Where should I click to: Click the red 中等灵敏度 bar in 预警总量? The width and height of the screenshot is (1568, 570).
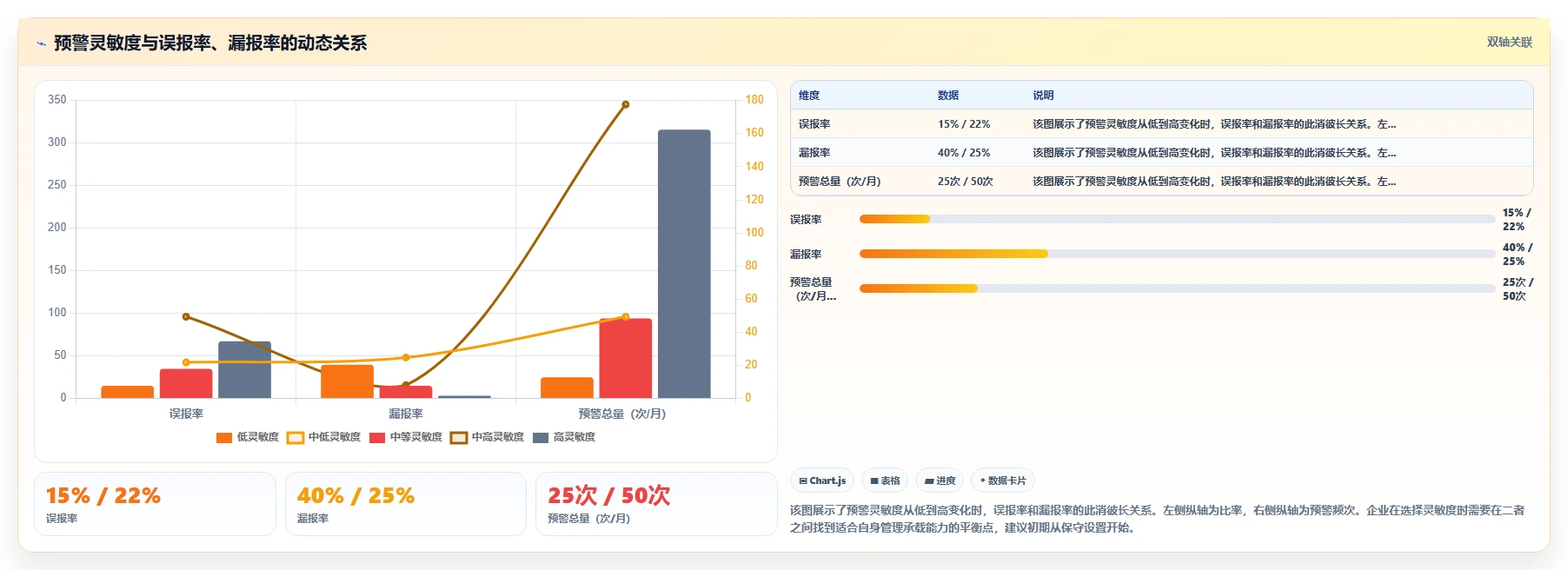tap(626, 358)
